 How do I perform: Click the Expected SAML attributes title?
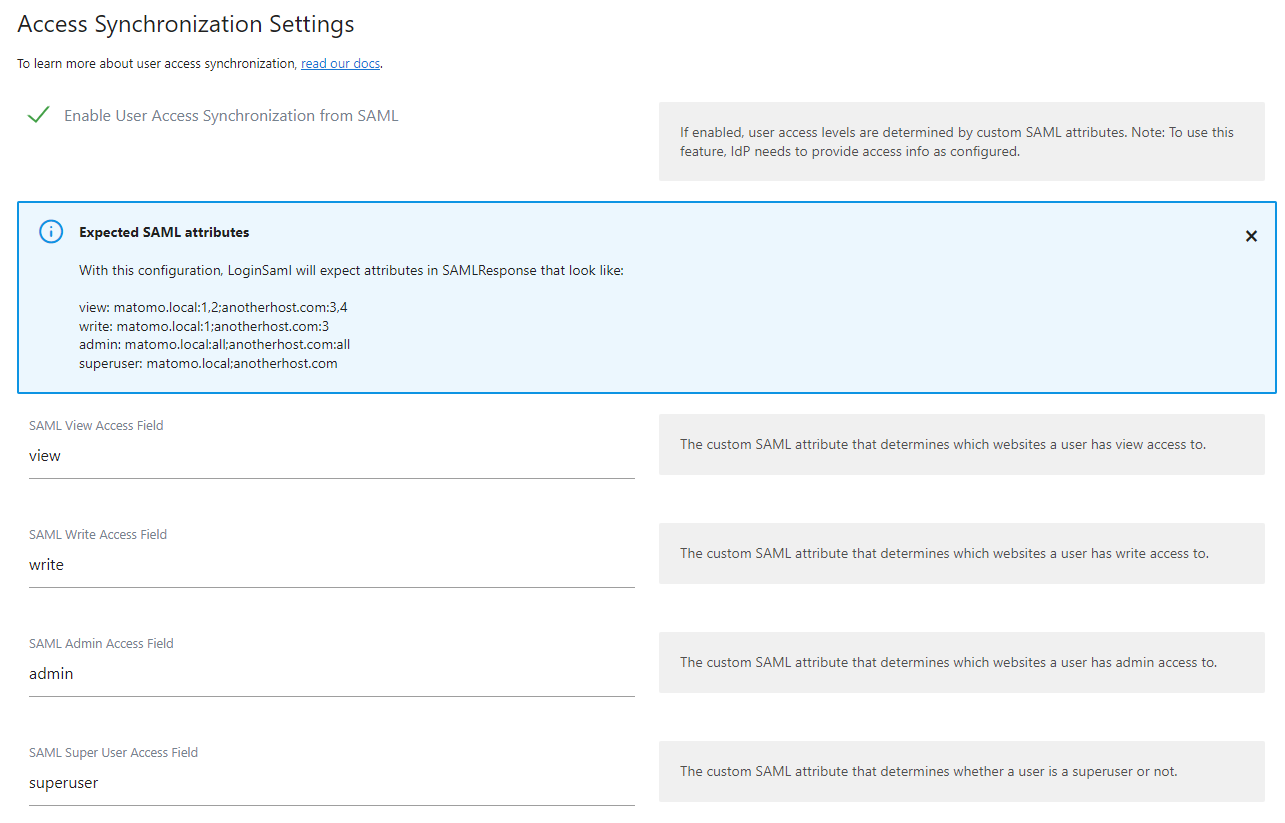164,231
